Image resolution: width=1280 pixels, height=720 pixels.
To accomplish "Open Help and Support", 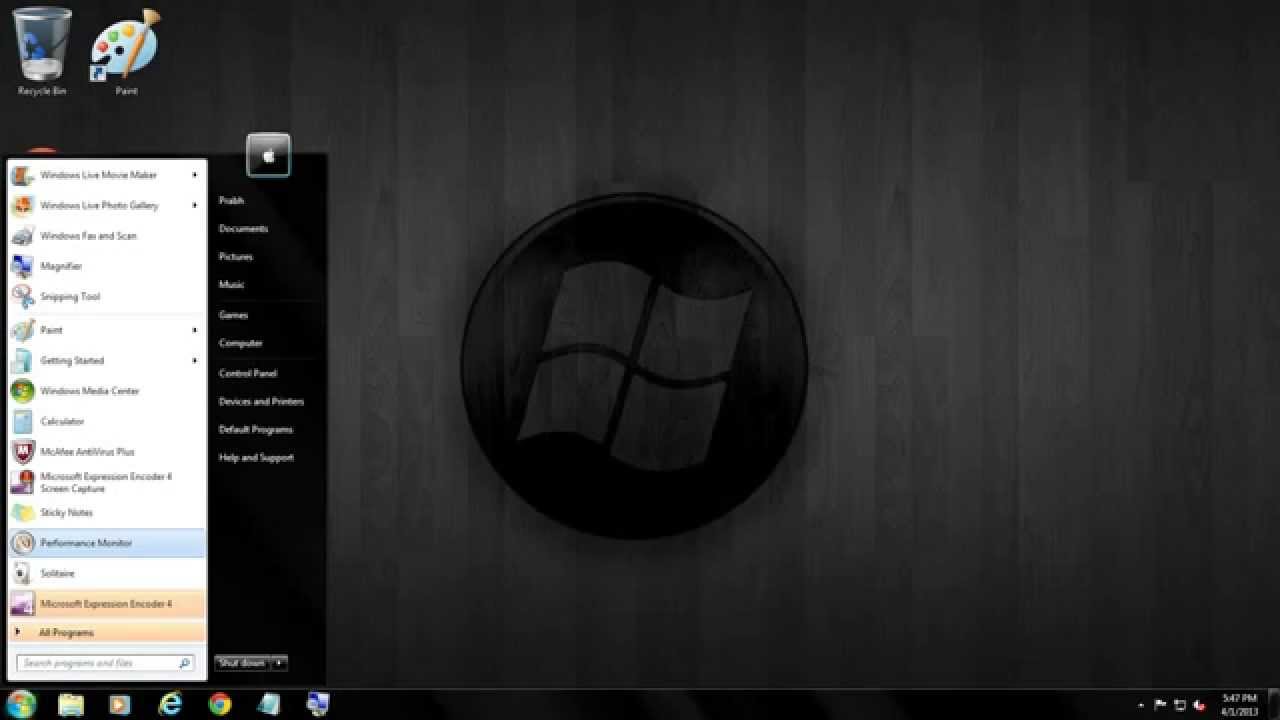I will 256,457.
